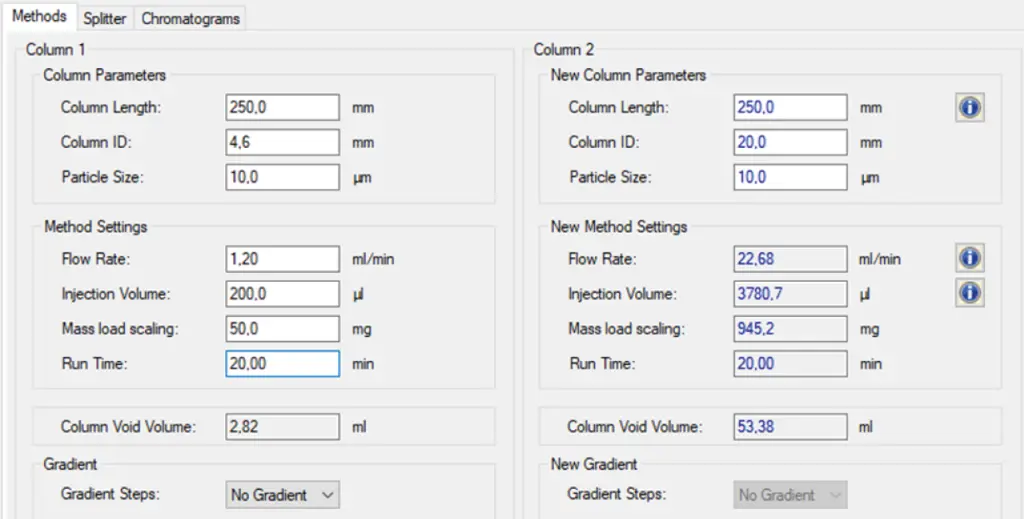This screenshot has width=1024, height=519.
Task: Click Column 2 Injection Volume value 3780,7
Action: pos(790,294)
